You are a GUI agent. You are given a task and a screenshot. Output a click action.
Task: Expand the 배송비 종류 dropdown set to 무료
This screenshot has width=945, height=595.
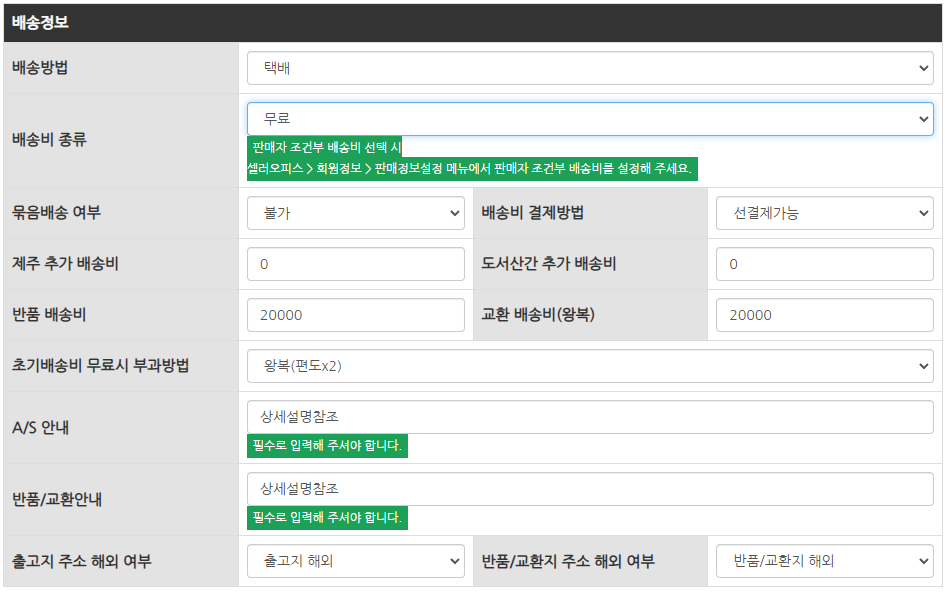pyautogui.click(x=590, y=119)
